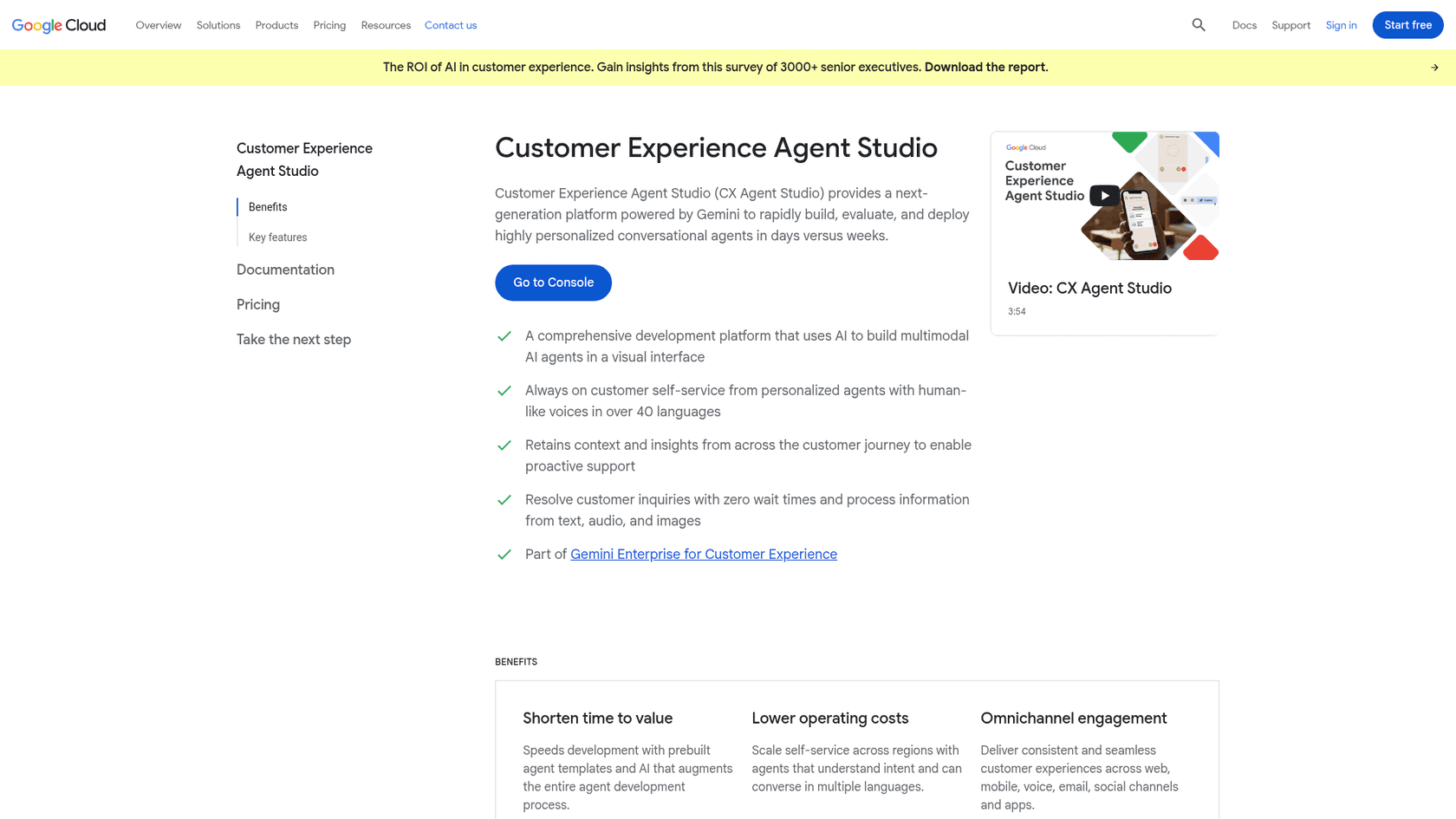Jump to Documentation in the sidebar
1456x819 pixels.
[x=285, y=270]
